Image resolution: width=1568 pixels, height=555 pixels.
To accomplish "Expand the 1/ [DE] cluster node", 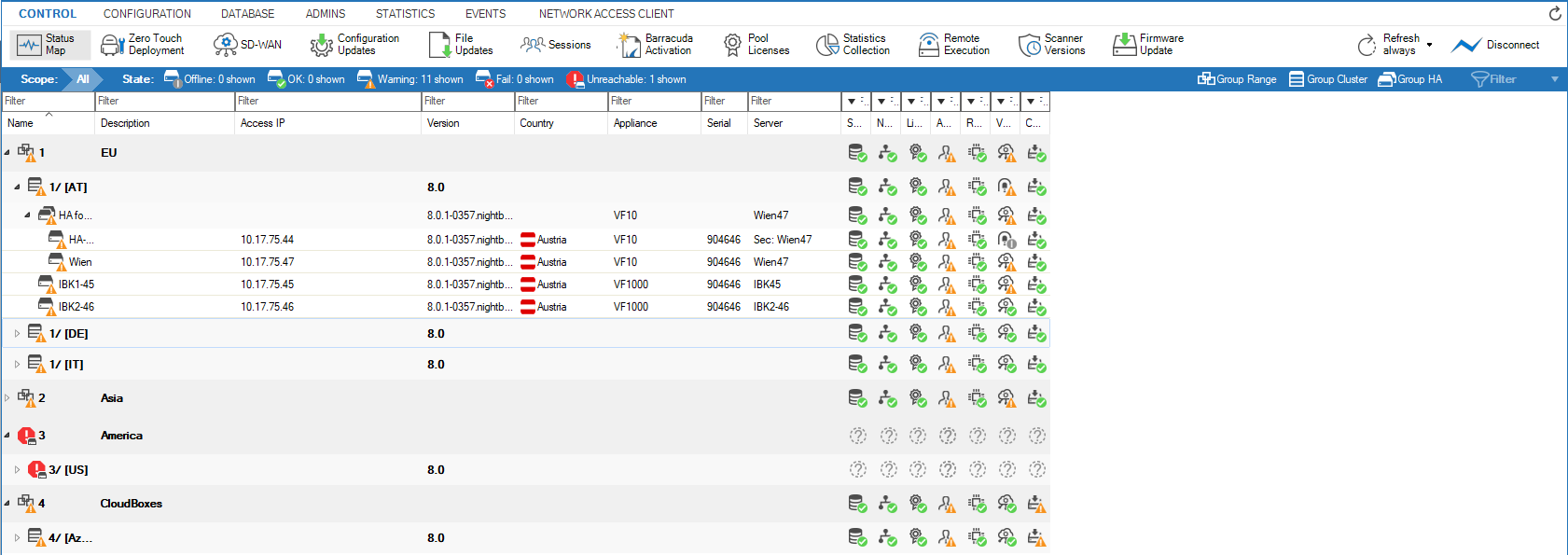I will coord(17,333).
